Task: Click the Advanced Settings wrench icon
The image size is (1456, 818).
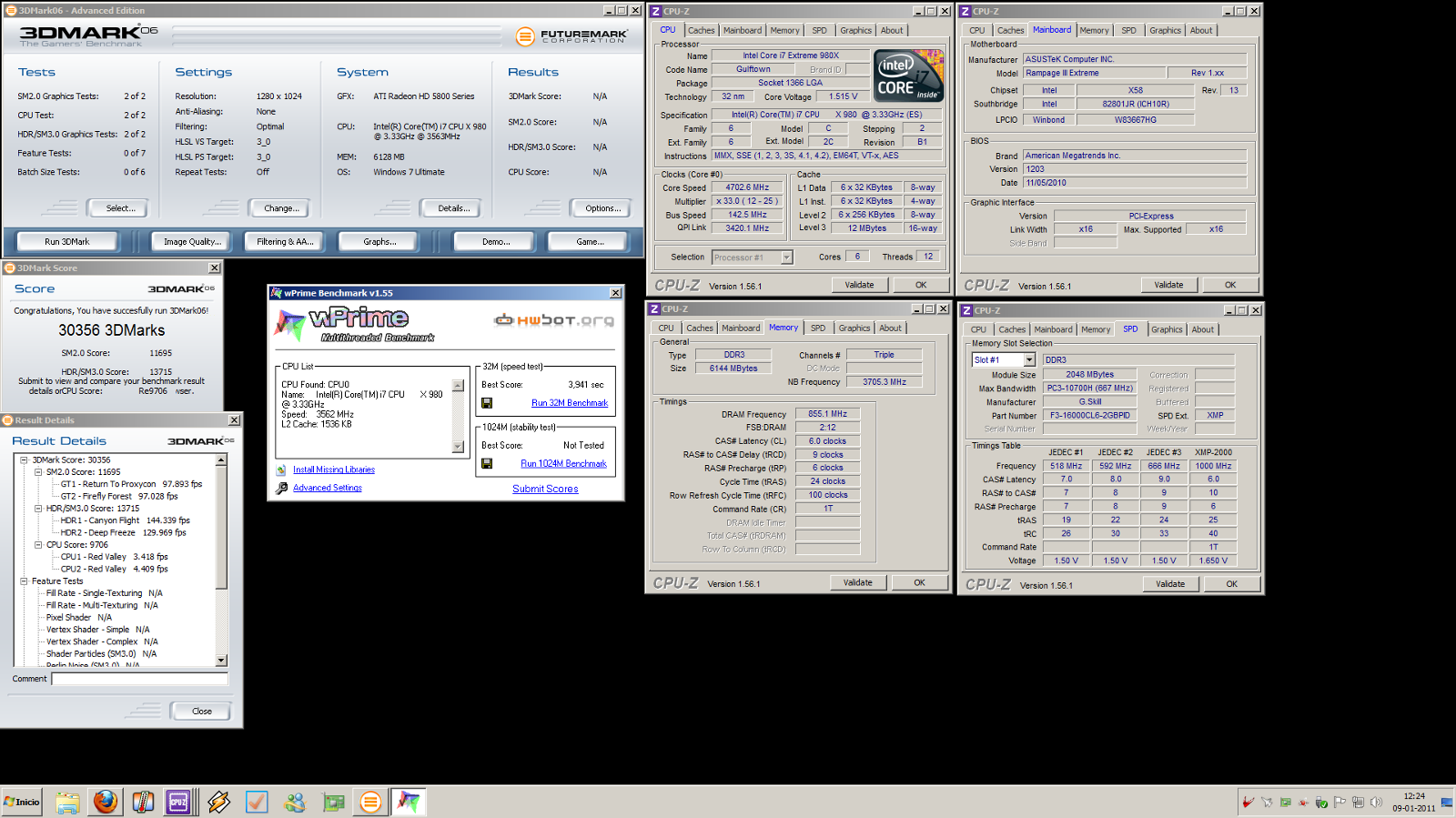Action: [281, 489]
